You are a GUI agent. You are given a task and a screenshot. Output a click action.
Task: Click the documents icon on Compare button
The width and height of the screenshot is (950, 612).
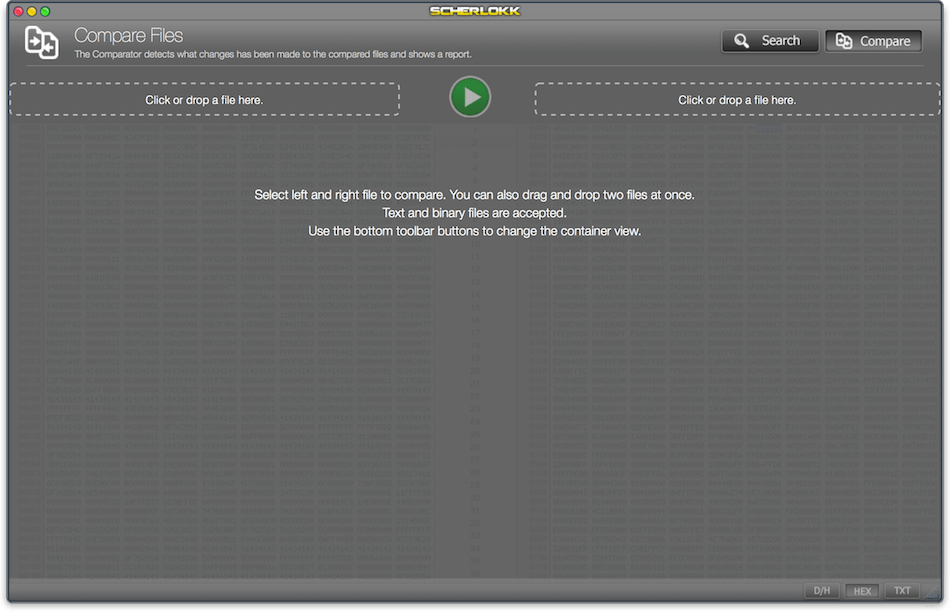pos(844,41)
